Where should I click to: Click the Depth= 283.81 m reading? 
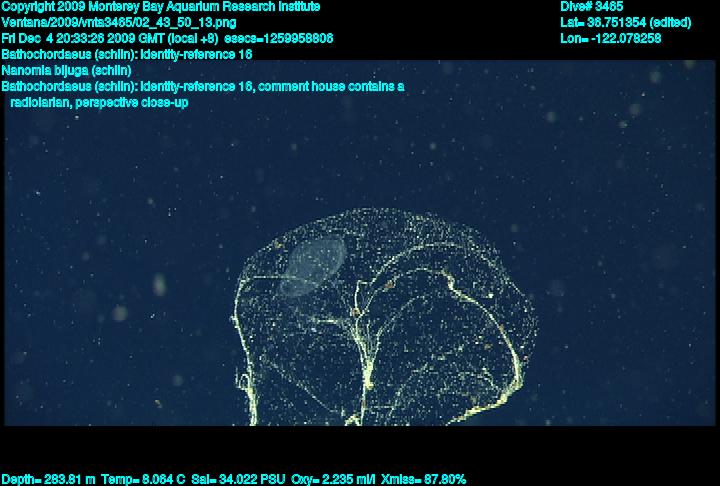(48, 479)
